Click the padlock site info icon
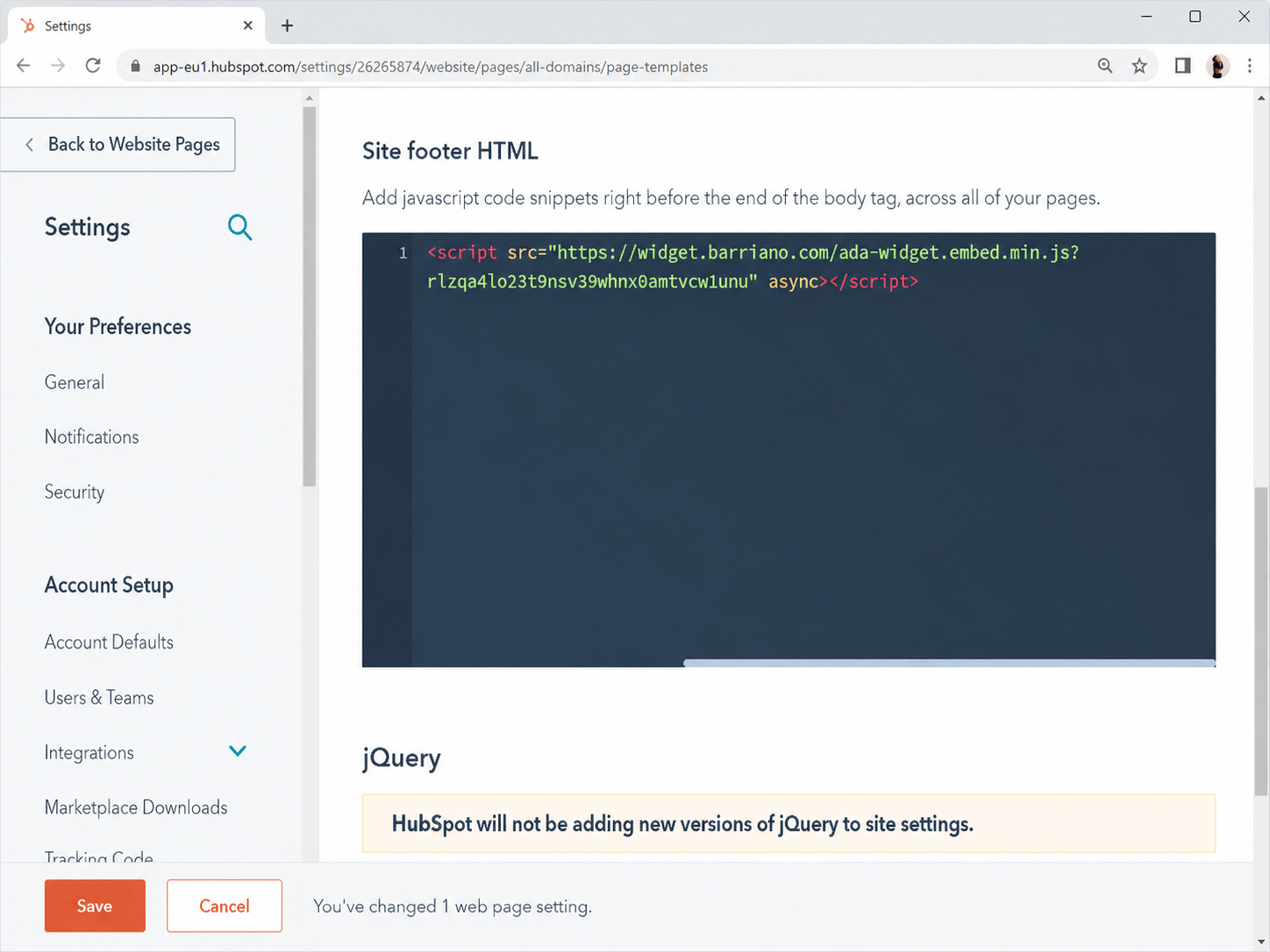 pyautogui.click(x=135, y=67)
